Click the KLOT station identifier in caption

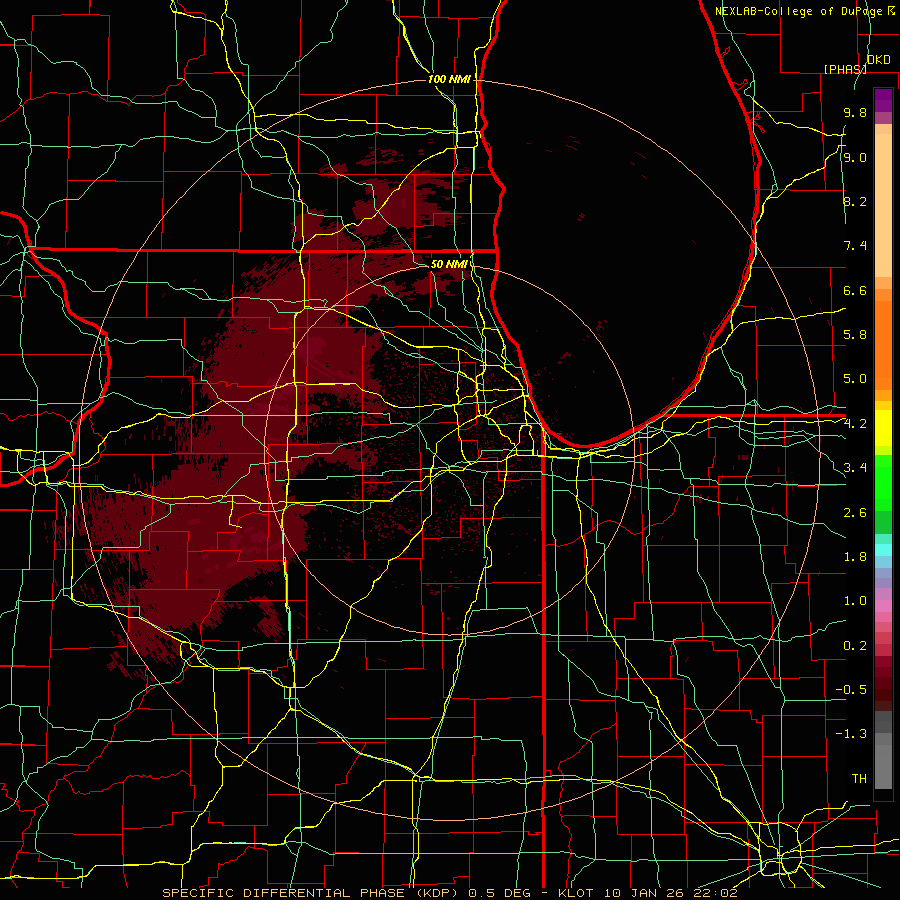574,893
